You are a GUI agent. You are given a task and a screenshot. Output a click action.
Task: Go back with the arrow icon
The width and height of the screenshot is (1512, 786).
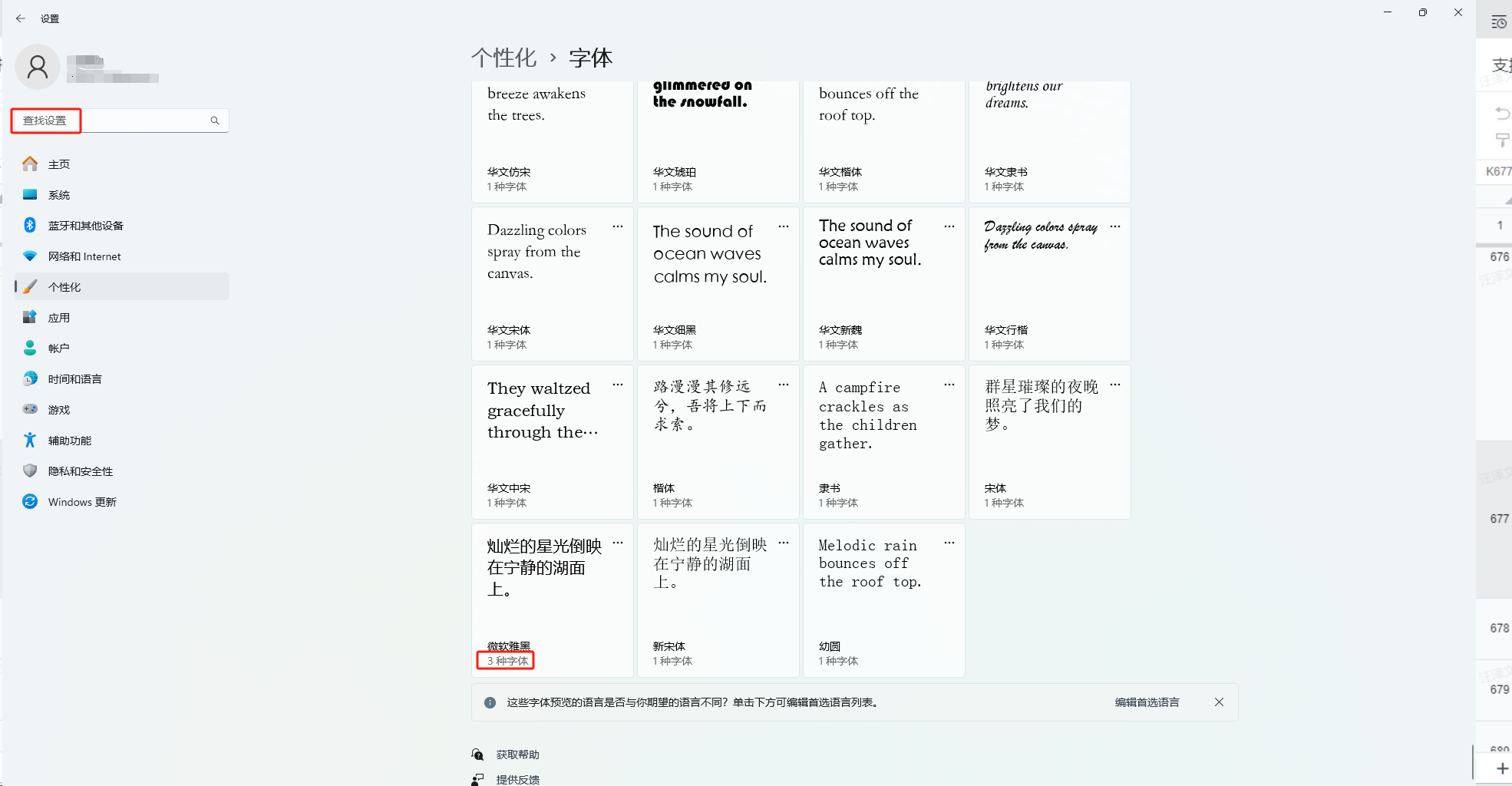[x=21, y=18]
